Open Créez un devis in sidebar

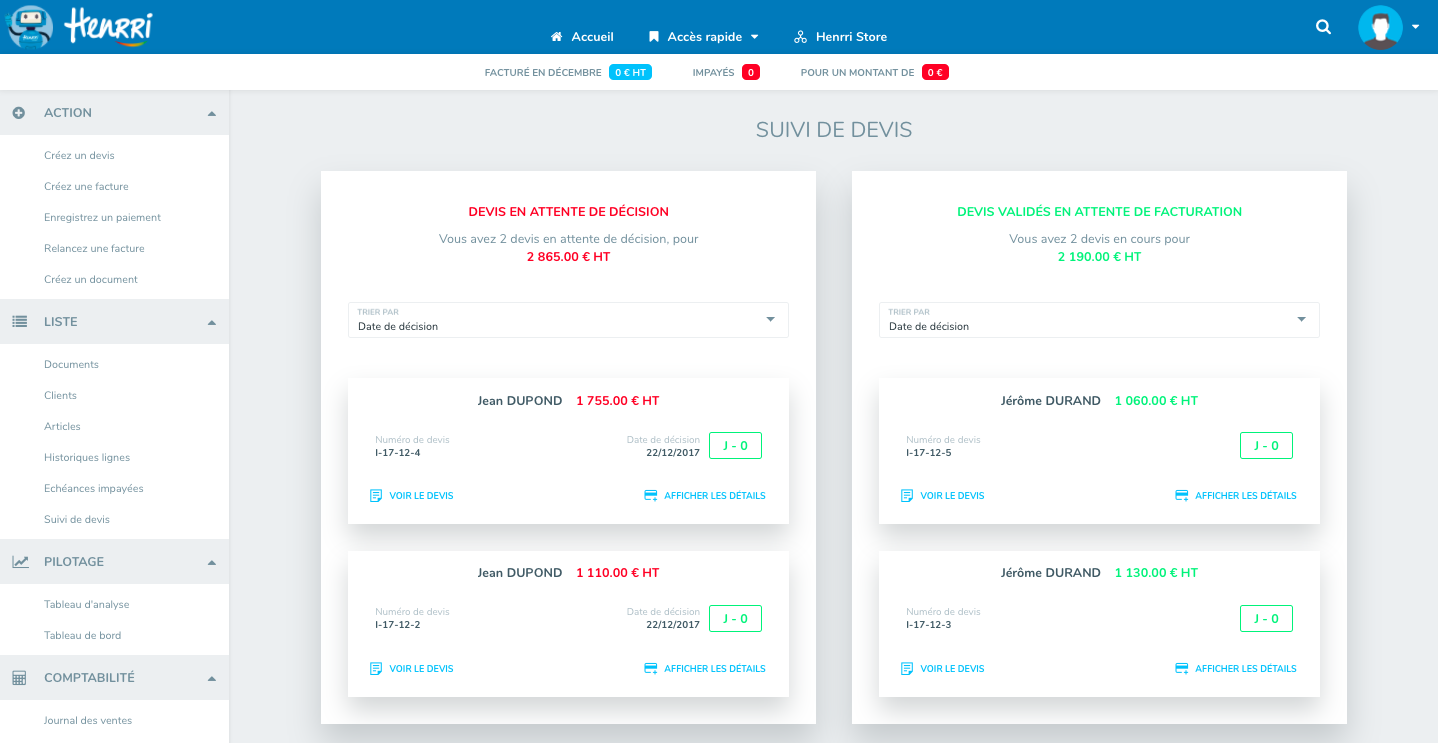coord(79,156)
